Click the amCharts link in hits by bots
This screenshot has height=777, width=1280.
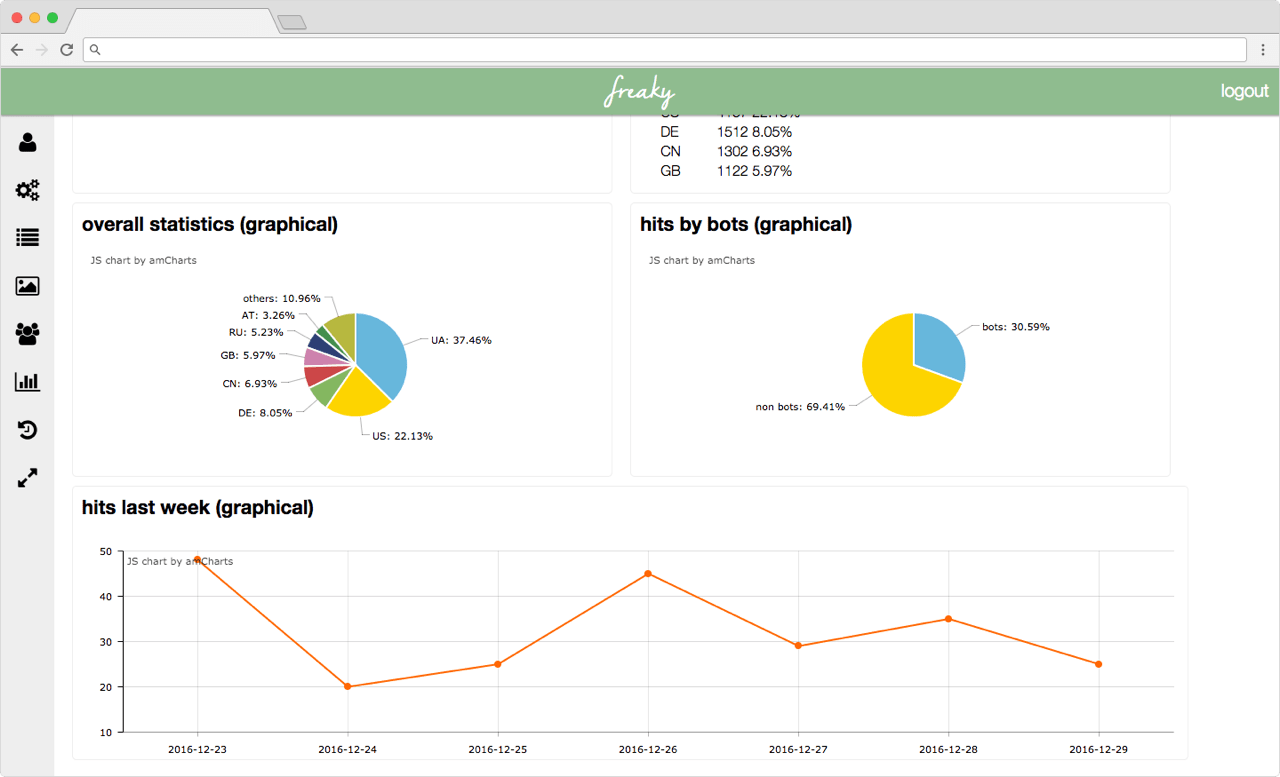click(x=702, y=260)
